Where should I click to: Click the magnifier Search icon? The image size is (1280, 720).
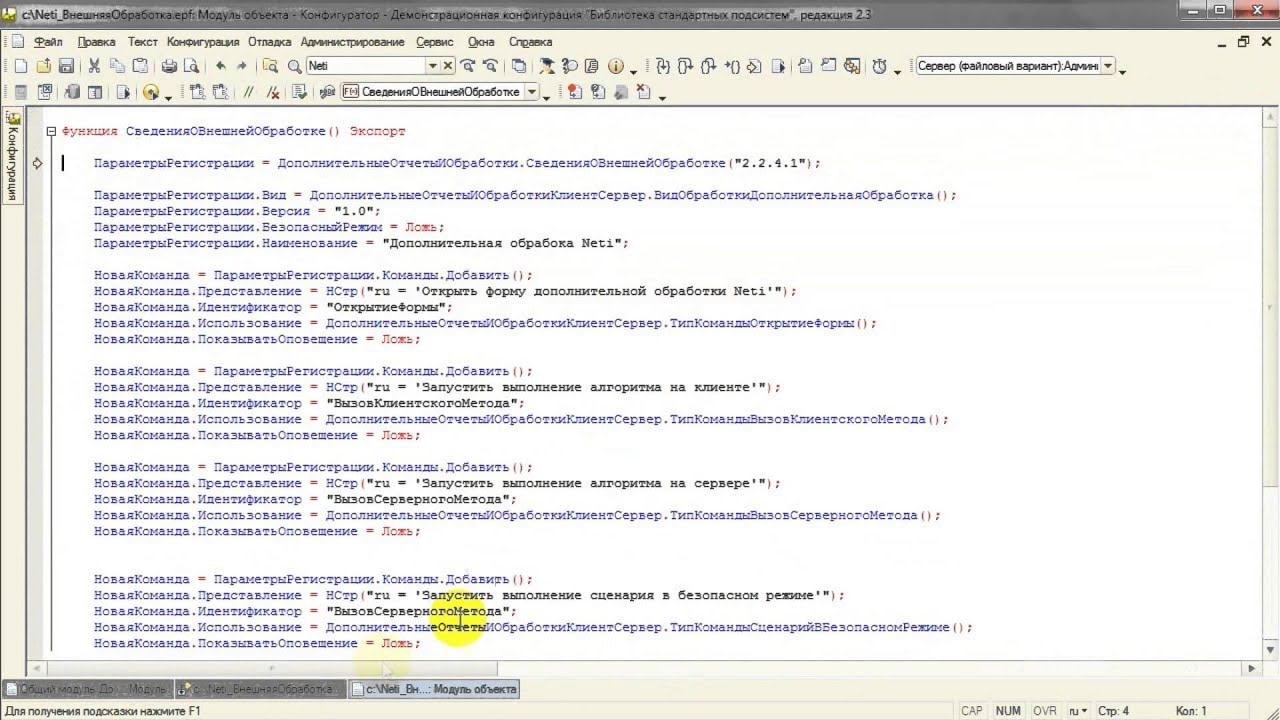294,66
